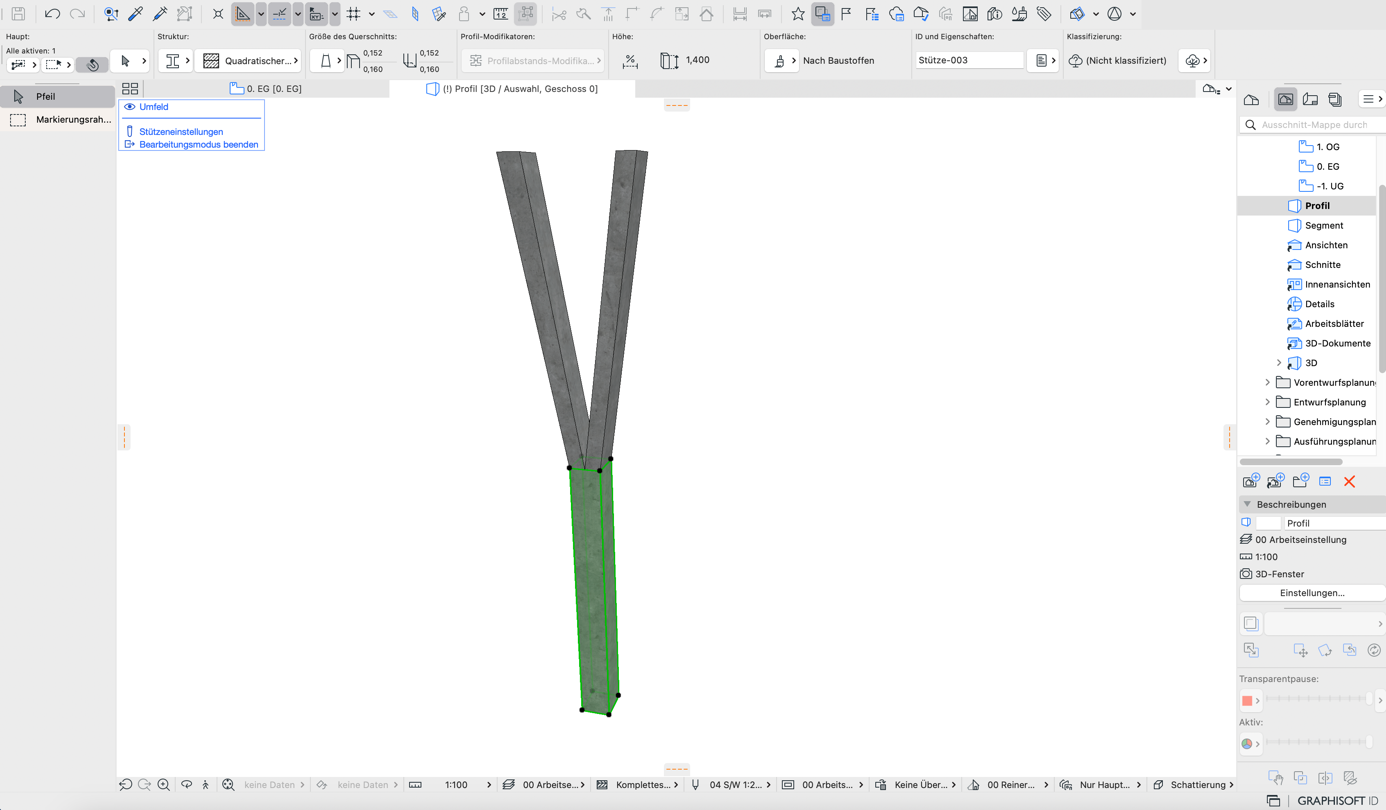Click Bearbeitungsmodus beenden link
The height and width of the screenshot is (810, 1386).
pos(198,145)
